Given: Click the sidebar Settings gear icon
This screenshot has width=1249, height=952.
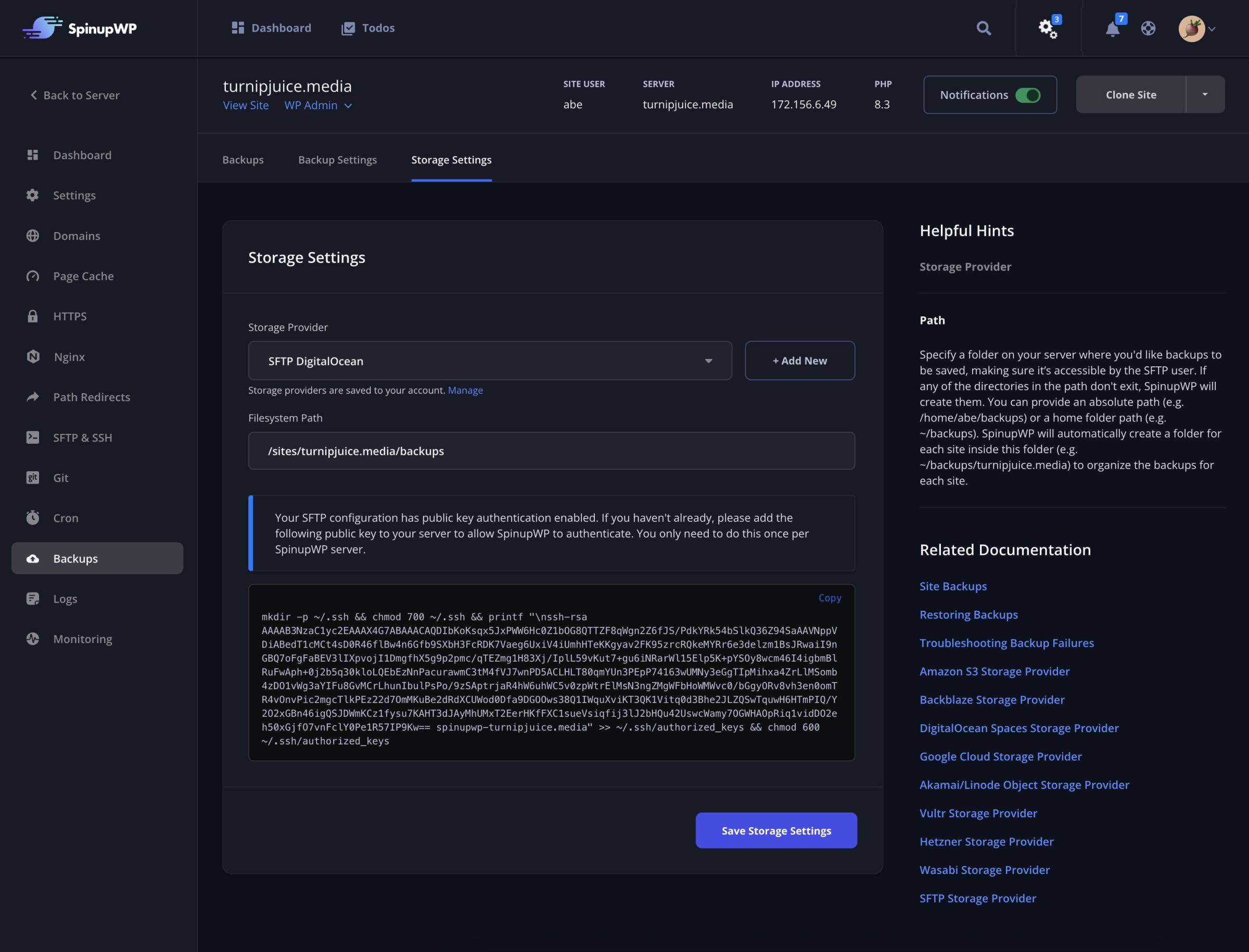Looking at the screenshot, I should click(x=33, y=195).
